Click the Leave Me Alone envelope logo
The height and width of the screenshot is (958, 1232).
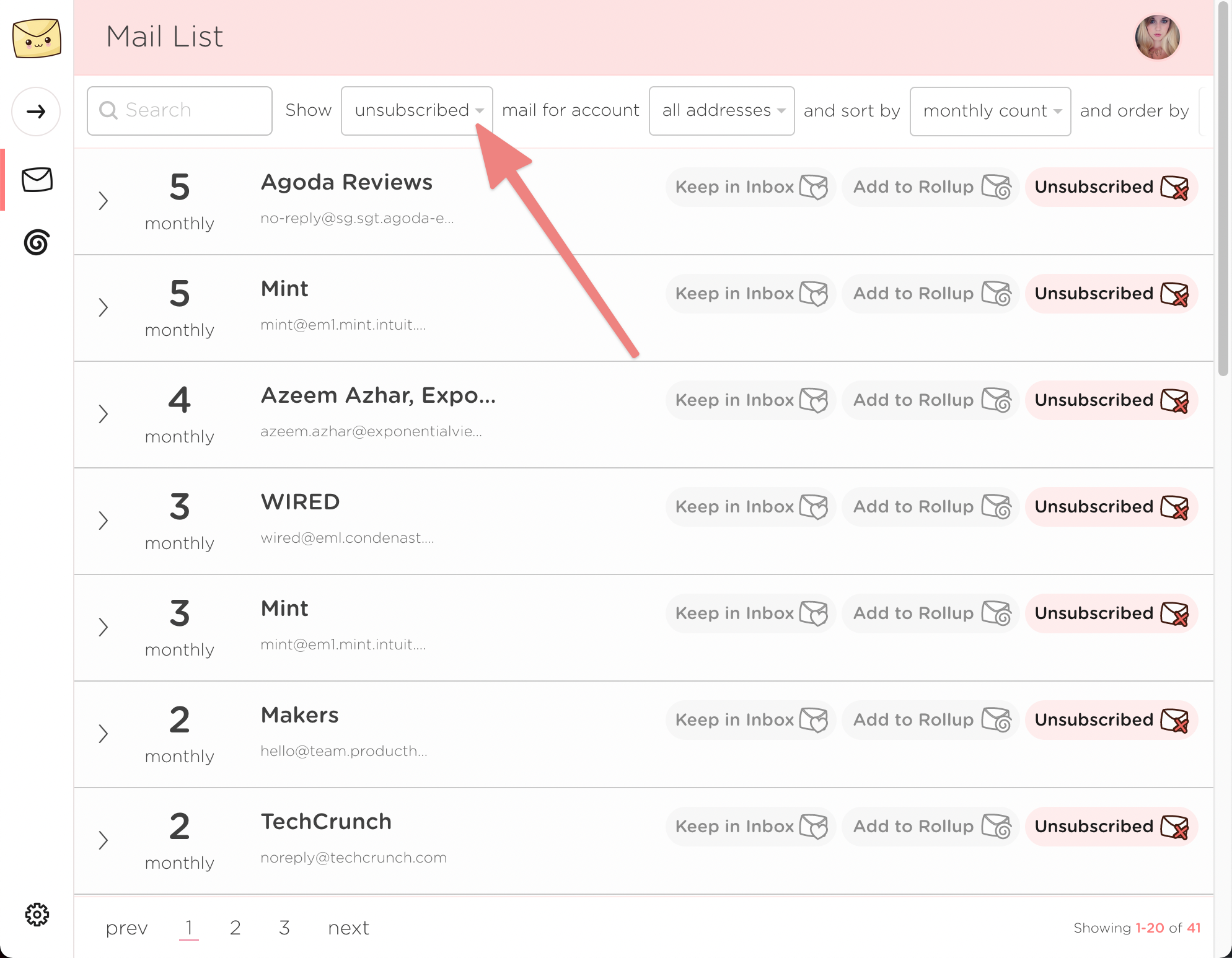(37, 38)
